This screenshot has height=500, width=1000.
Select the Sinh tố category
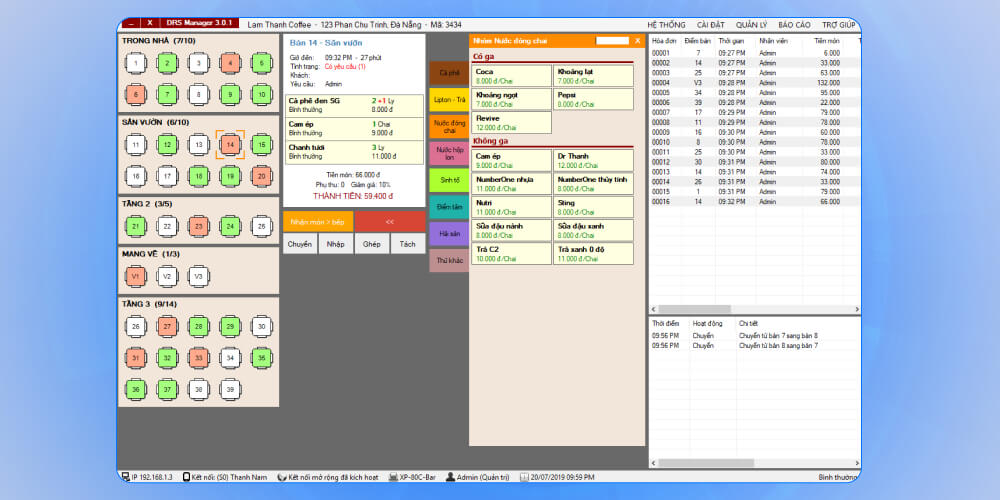click(x=449, y=180)
